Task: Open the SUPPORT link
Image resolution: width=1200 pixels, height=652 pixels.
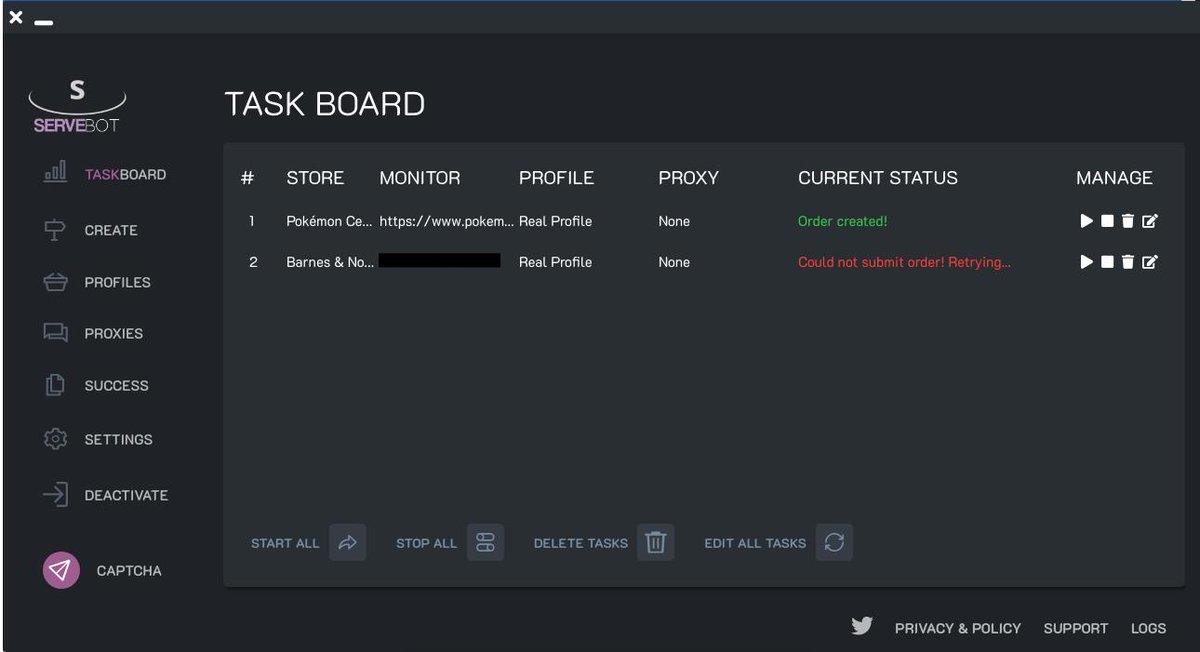Action: [x=1076, y=628]
